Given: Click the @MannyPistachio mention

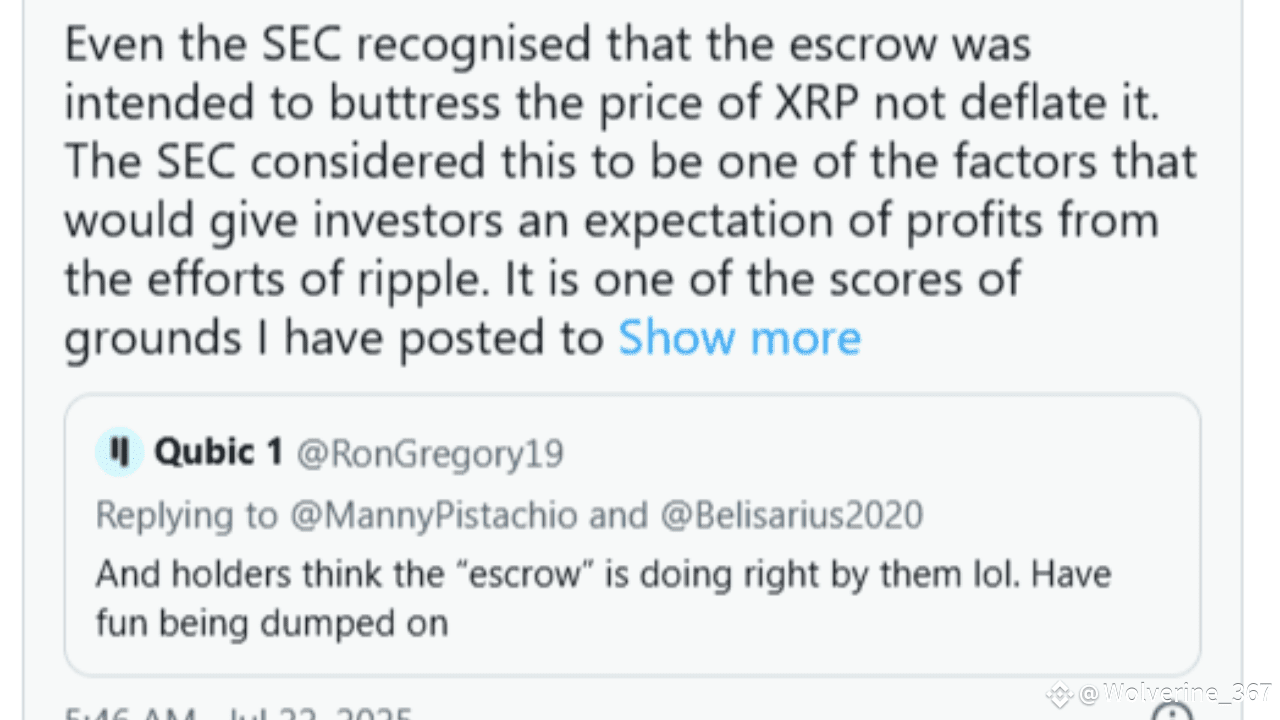Looking at the screenshot, I should (x=434, y=515).
